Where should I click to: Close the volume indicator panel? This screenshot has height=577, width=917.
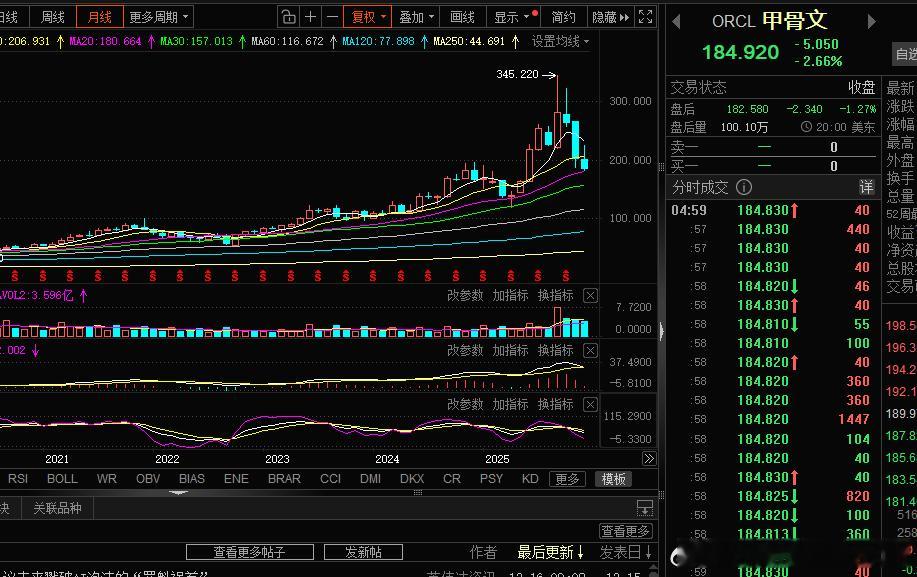590,295
